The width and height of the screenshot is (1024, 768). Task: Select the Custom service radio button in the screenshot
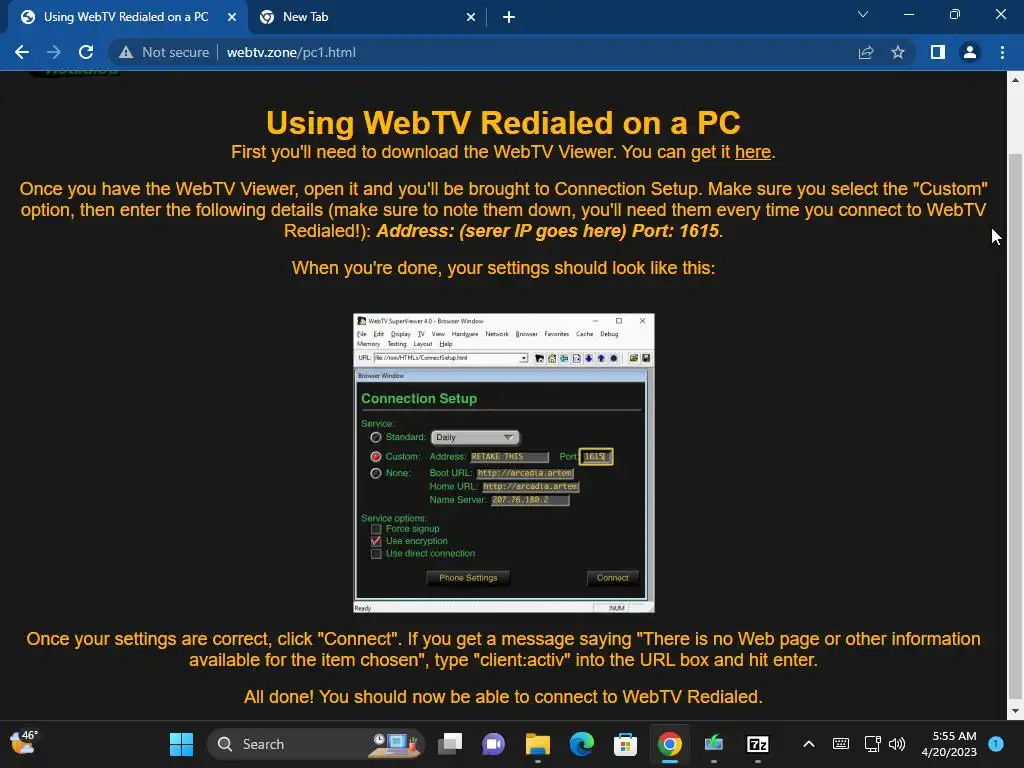tap(376, 456)
